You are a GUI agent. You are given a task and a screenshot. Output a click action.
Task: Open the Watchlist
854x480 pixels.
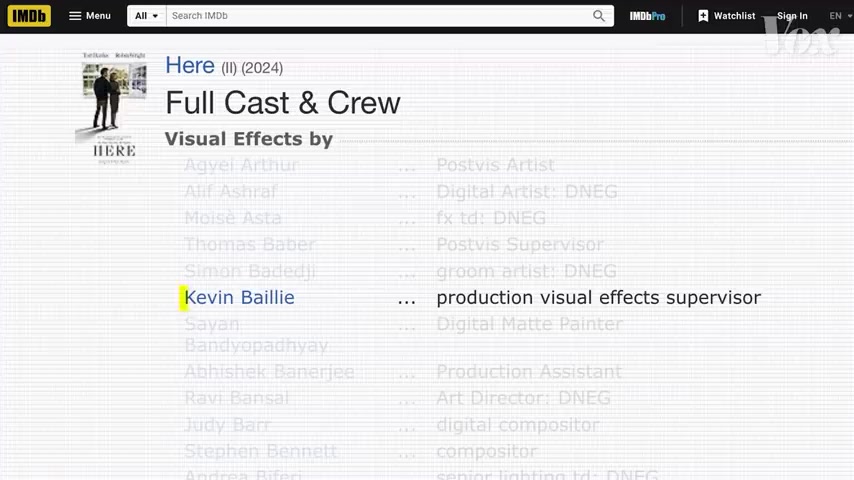(727, 16)
